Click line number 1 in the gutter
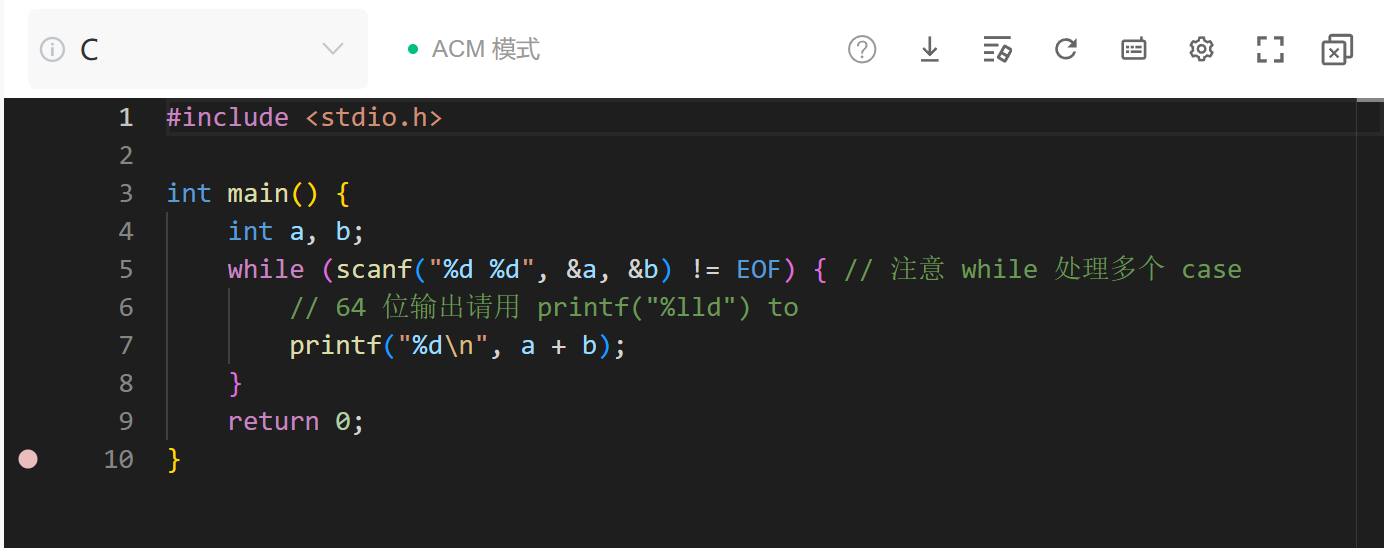Image resolution: width=1384 pixels, height=548 pixels. [x=125, y=118]
